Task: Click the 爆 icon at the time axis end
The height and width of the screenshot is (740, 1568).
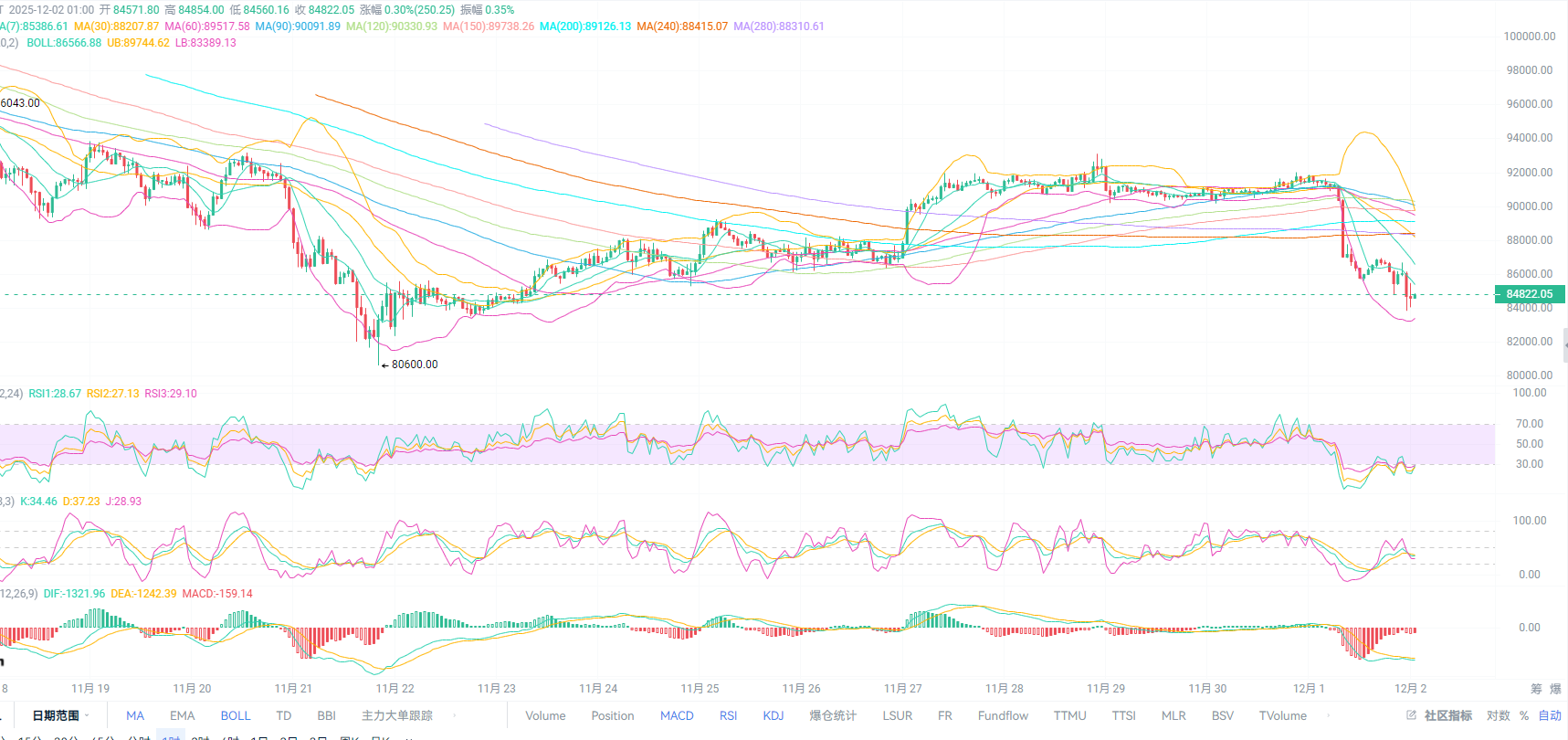Action: click(x=1555, y=689)
